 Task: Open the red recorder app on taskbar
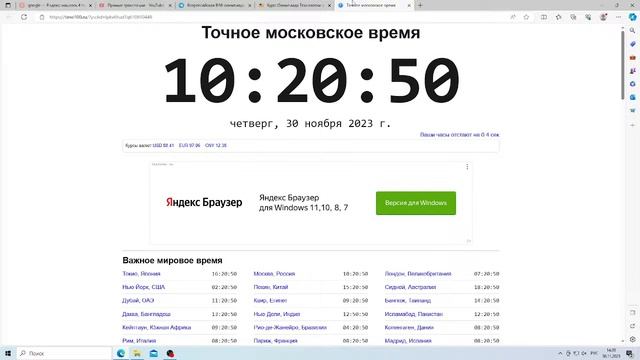[x=170, y=353]
